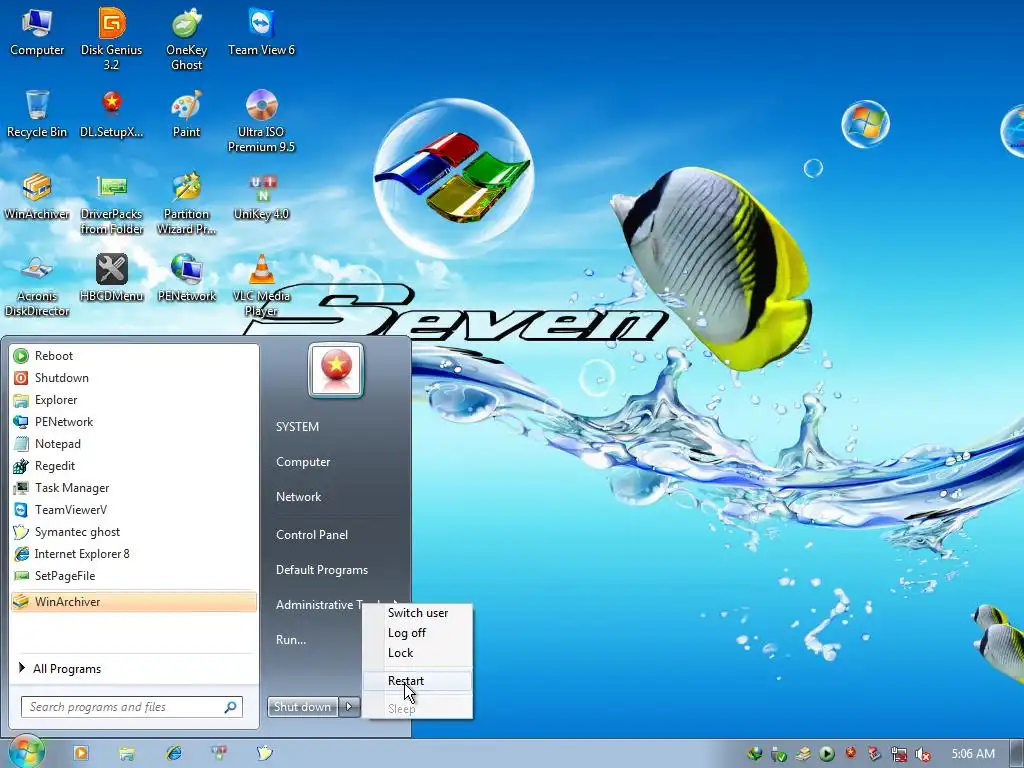Select the WinArchiver desktop icon
The width and height of the screenshot is (1024, 768).
click(x=37, y=196)
